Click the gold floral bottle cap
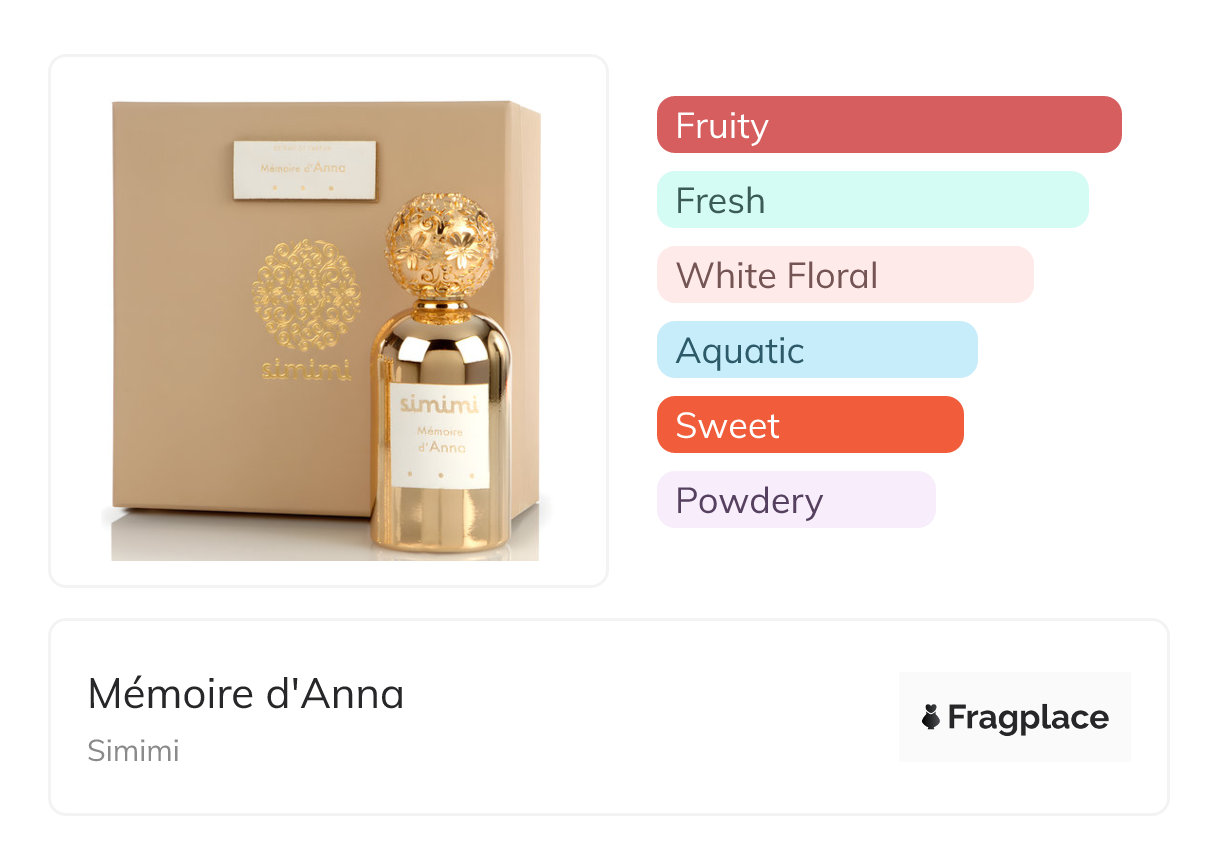Viewport: 1218px width, 864px height. click(441, 240)
